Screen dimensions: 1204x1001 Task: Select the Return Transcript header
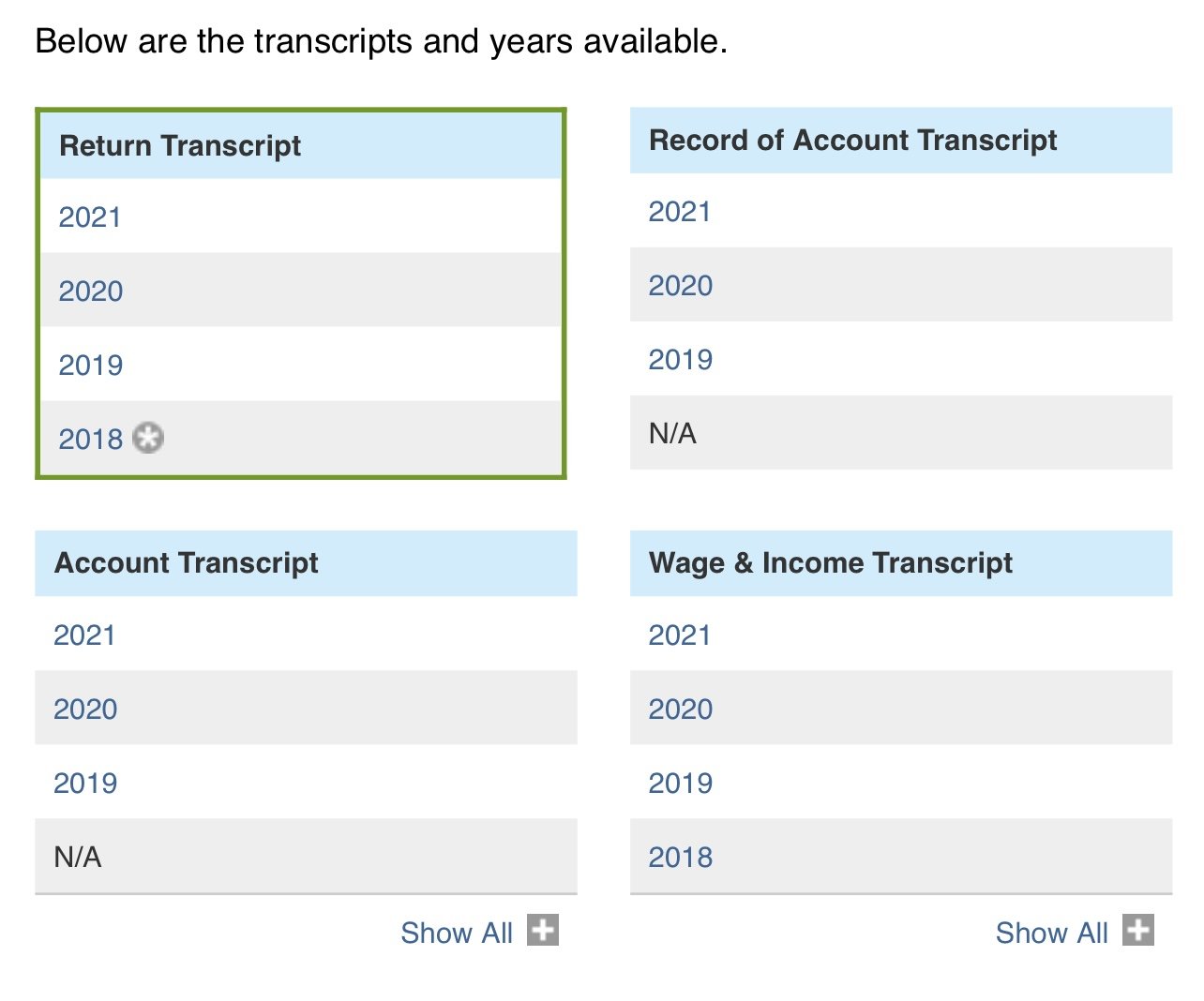click(x=301, y=146)
